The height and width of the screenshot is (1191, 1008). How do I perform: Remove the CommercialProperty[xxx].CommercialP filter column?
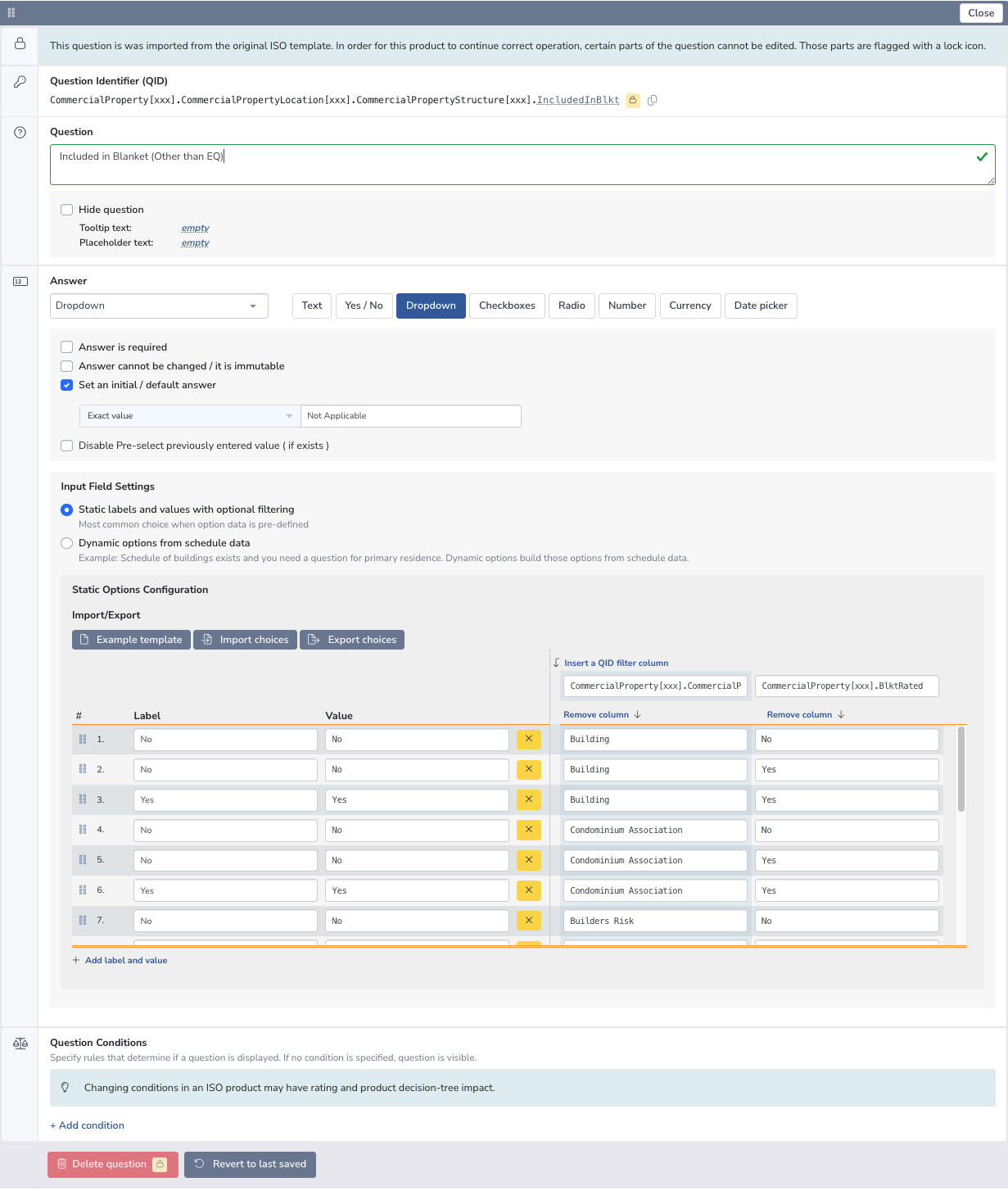[x=602, y=715]
